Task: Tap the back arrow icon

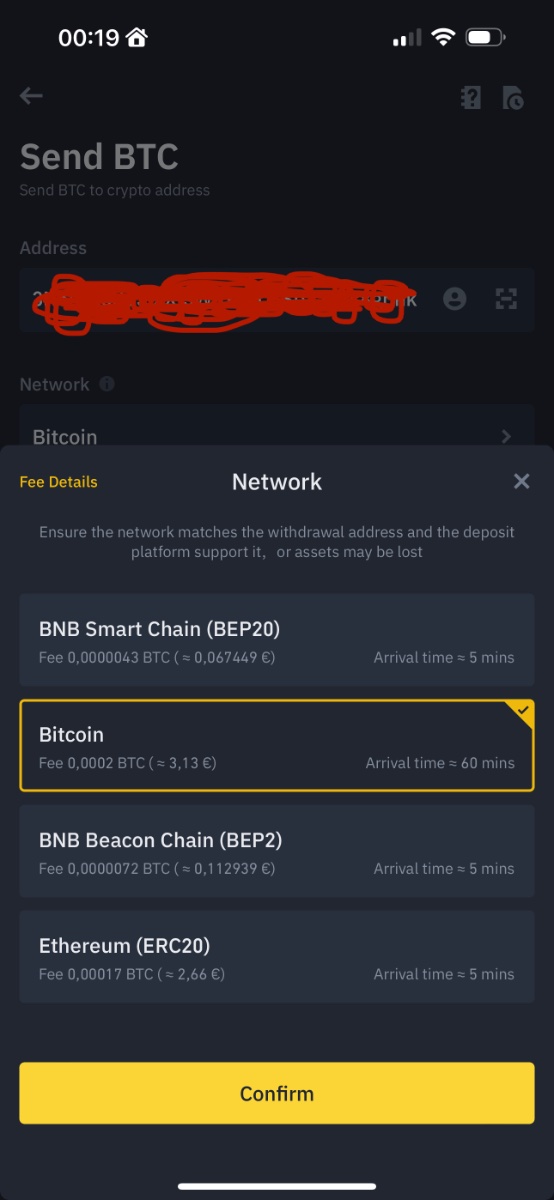Action: pyautogui.click(x=31, y=96)
